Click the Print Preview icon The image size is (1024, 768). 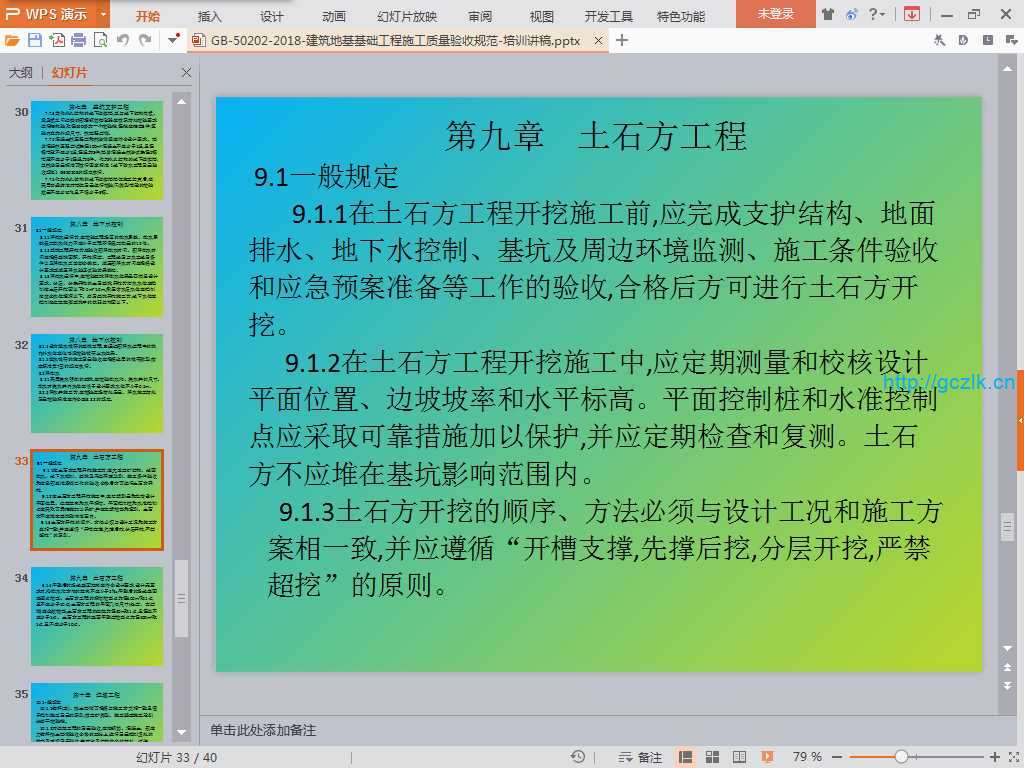(100, 40)
